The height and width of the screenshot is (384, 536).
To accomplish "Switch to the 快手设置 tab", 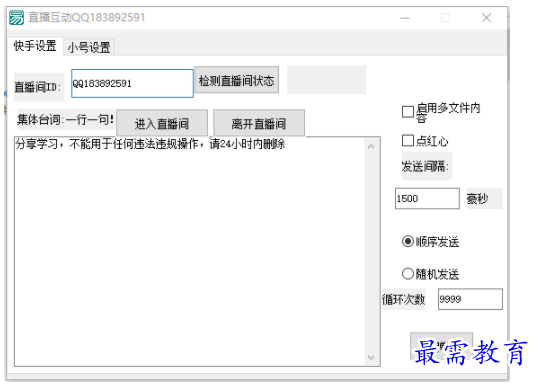I will tap(35, 46).
